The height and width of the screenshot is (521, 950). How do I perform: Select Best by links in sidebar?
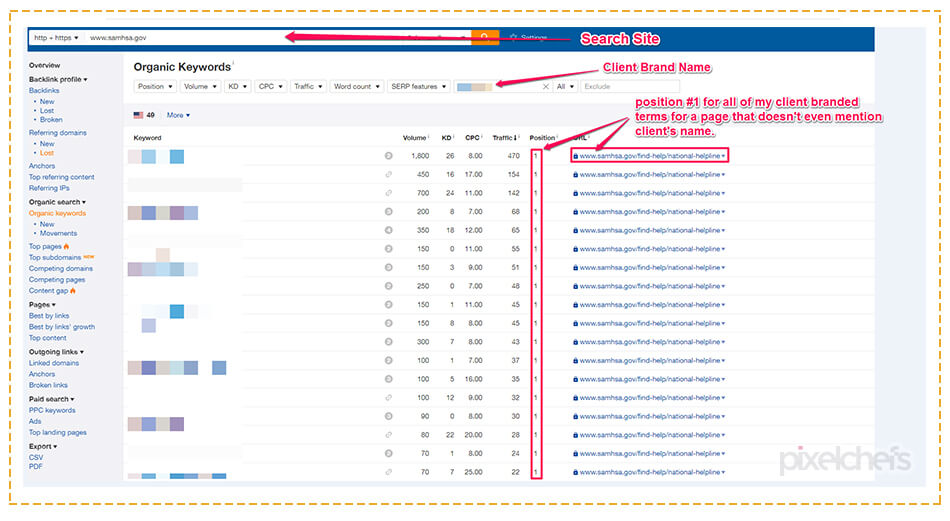[x=48, y=316]
